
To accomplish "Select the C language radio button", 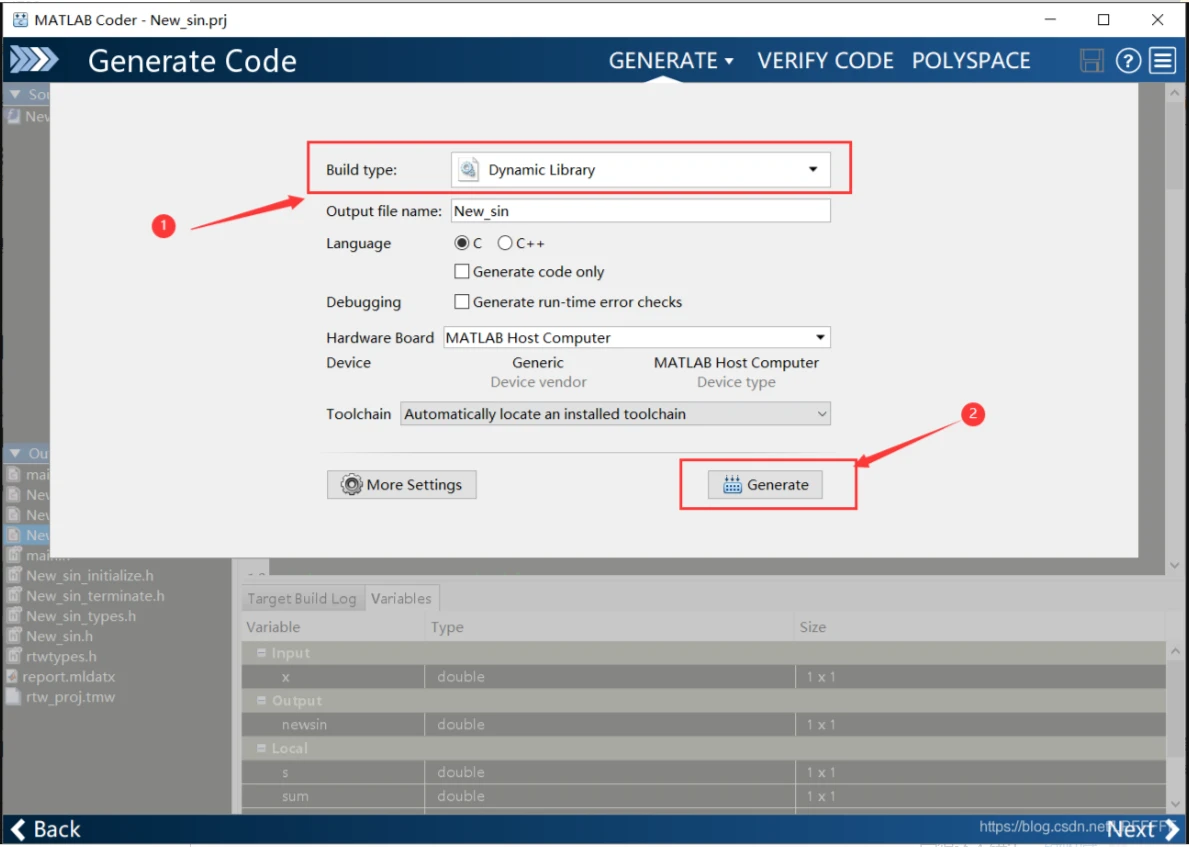I will pos(461,243).
